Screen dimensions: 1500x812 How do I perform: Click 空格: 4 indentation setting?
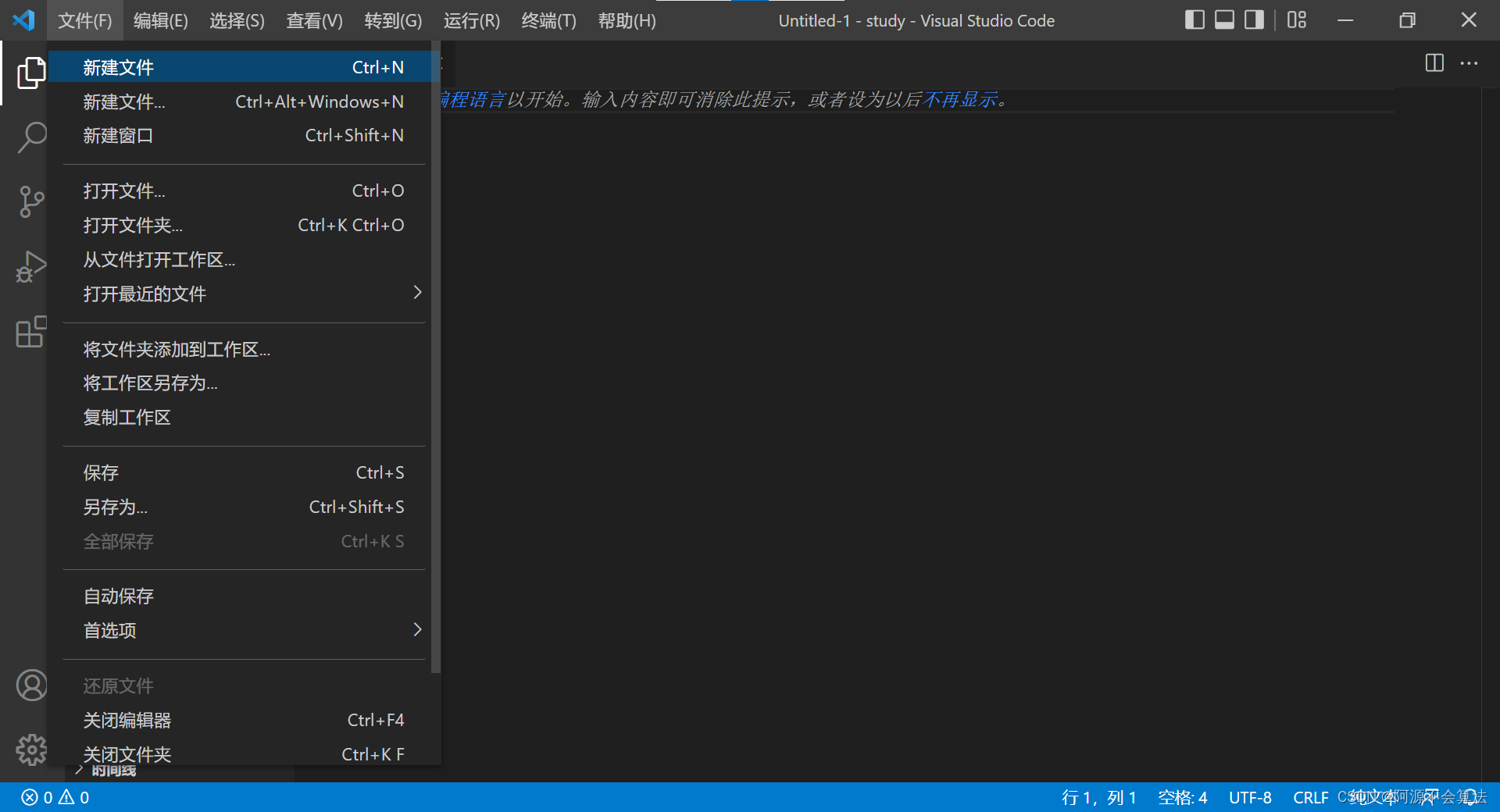point(1182,797)
